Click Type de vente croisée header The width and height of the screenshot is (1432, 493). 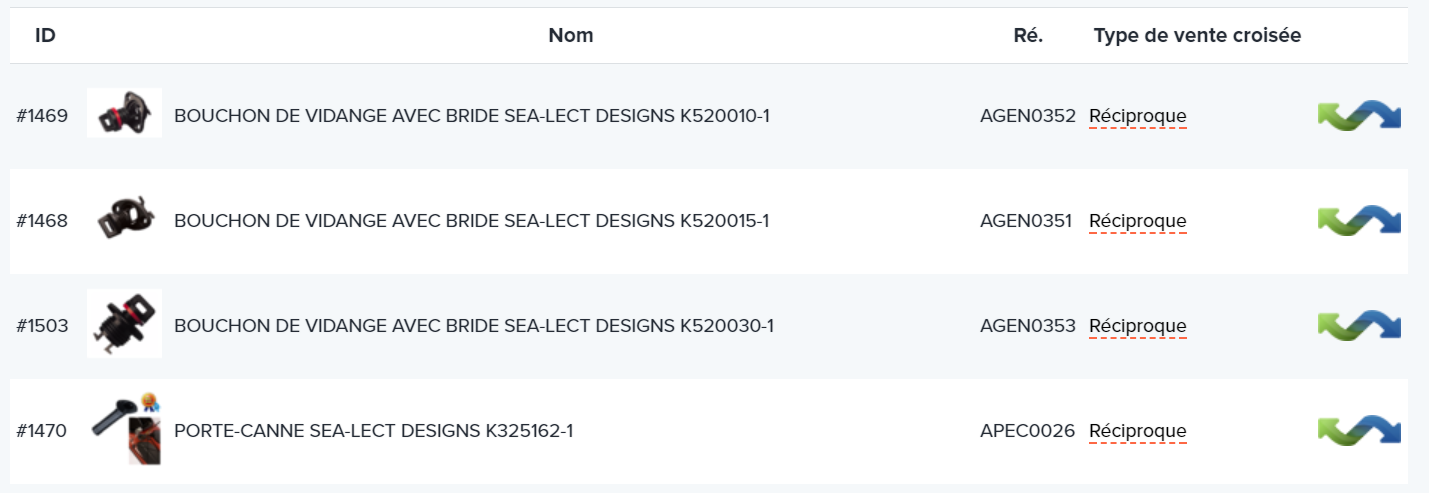pyautogui.click(x=1197, y=36)
